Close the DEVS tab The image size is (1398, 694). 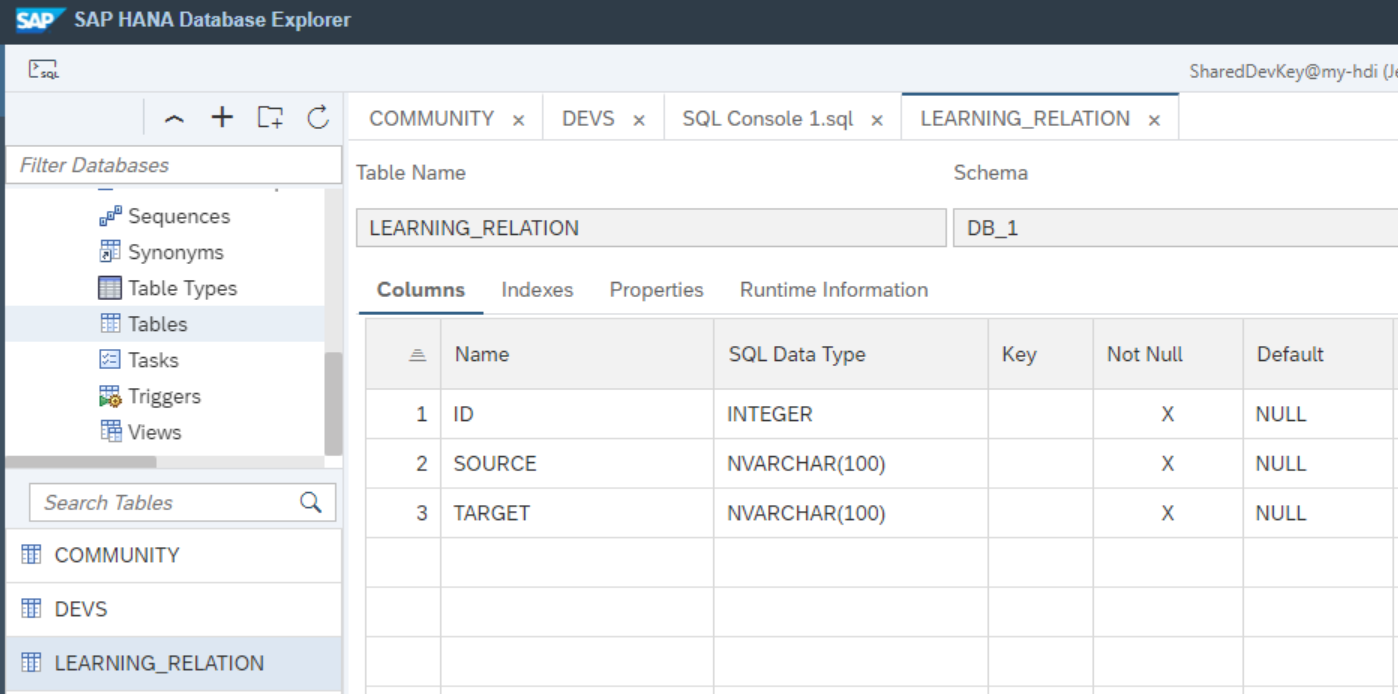coord(639,120)
